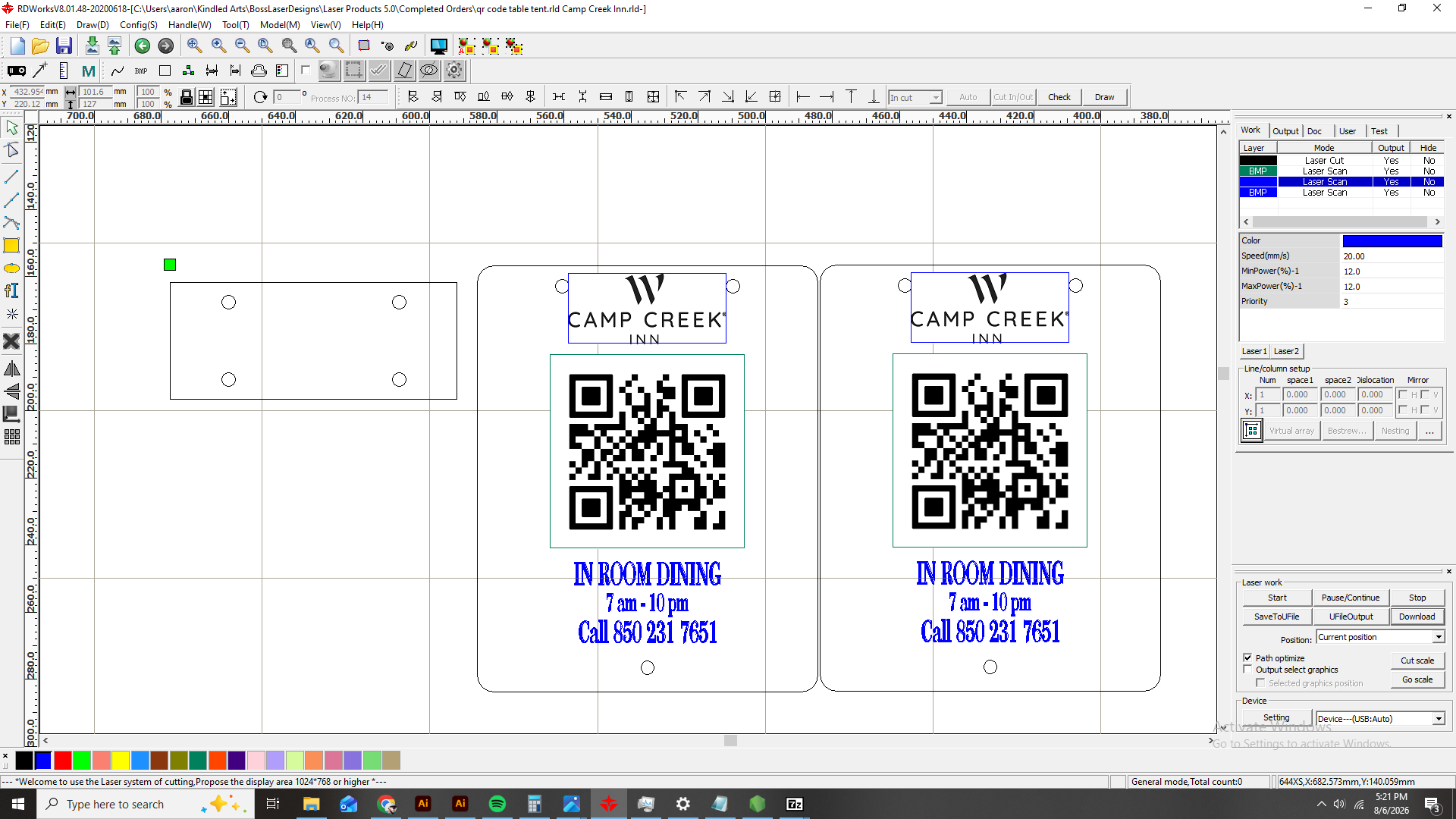This screenshot has height=819, width=1456.
Task: Toggle X row Mirror H checkbox
Action: [1403, 394]
